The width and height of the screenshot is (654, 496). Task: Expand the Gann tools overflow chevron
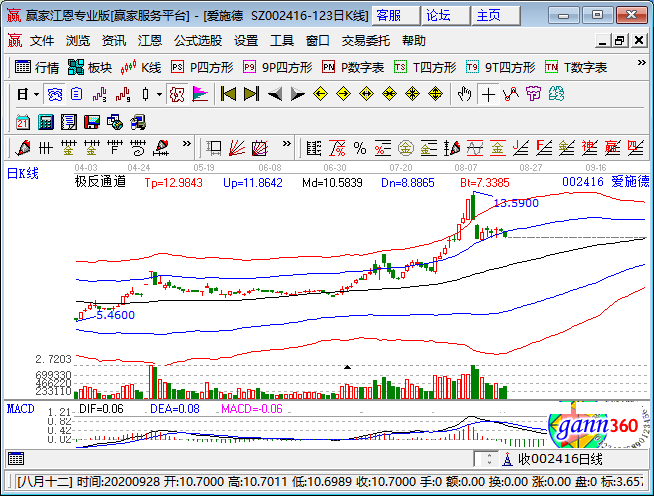287,144
